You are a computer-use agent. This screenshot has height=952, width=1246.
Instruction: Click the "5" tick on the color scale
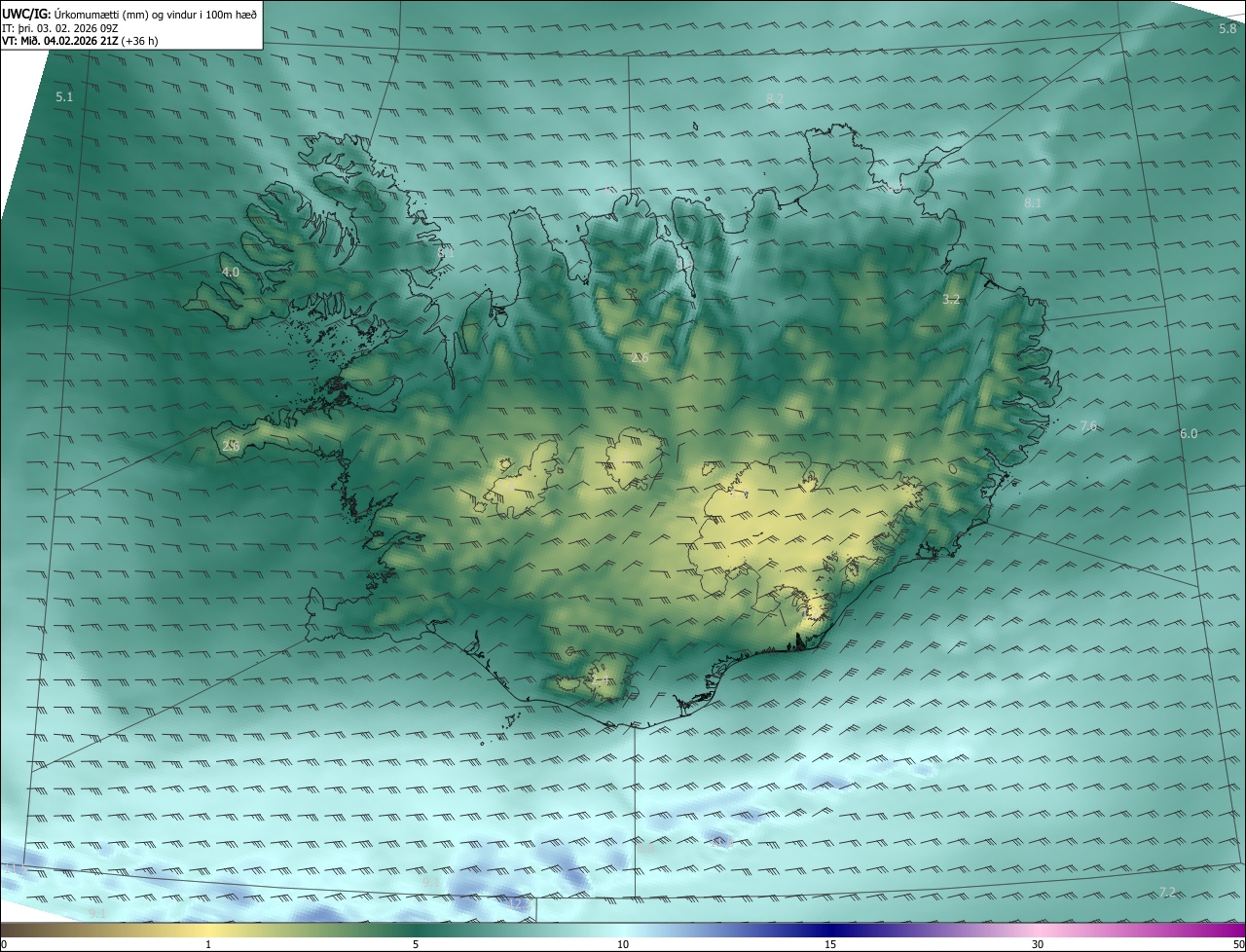pyautogui.click(x=416, y=944)
